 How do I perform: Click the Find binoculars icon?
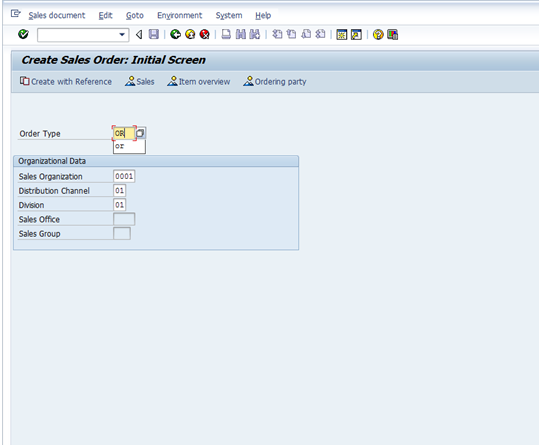coord(241,34)
